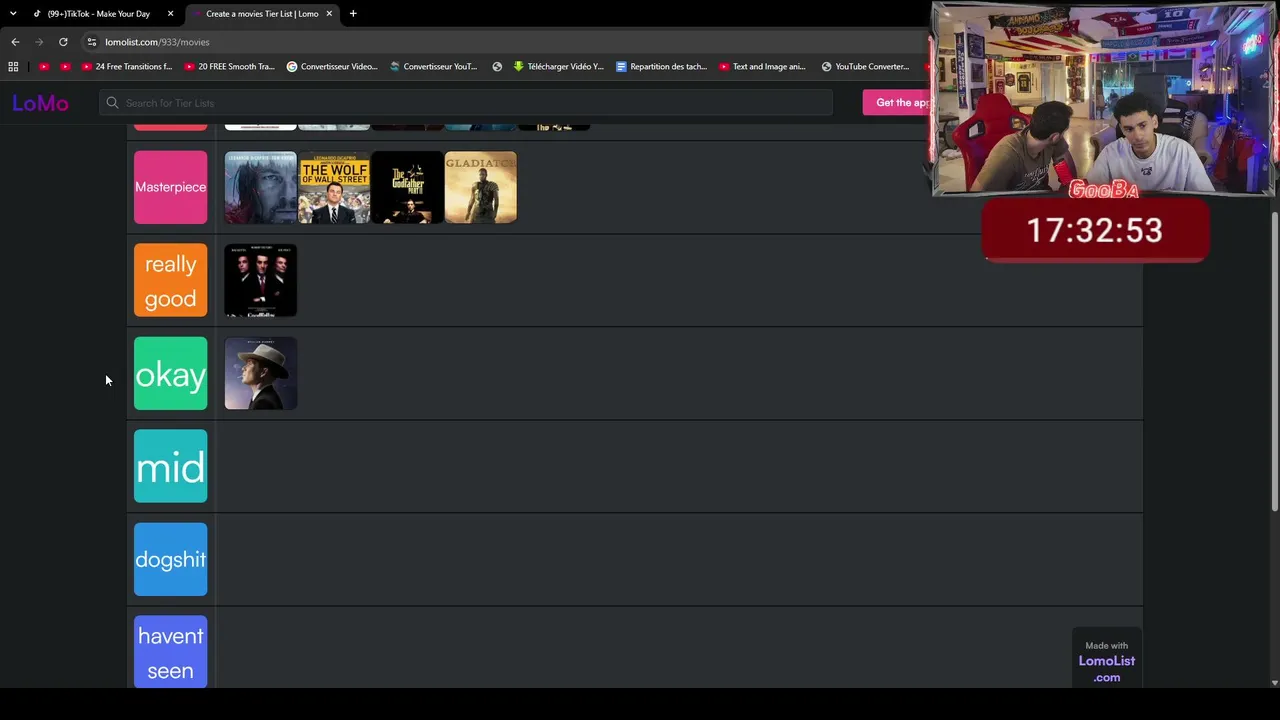Open the Télécharger Vidéo Y... bookmark
The width and height of the screenshot is (1280, 720).
coord(559,67)
